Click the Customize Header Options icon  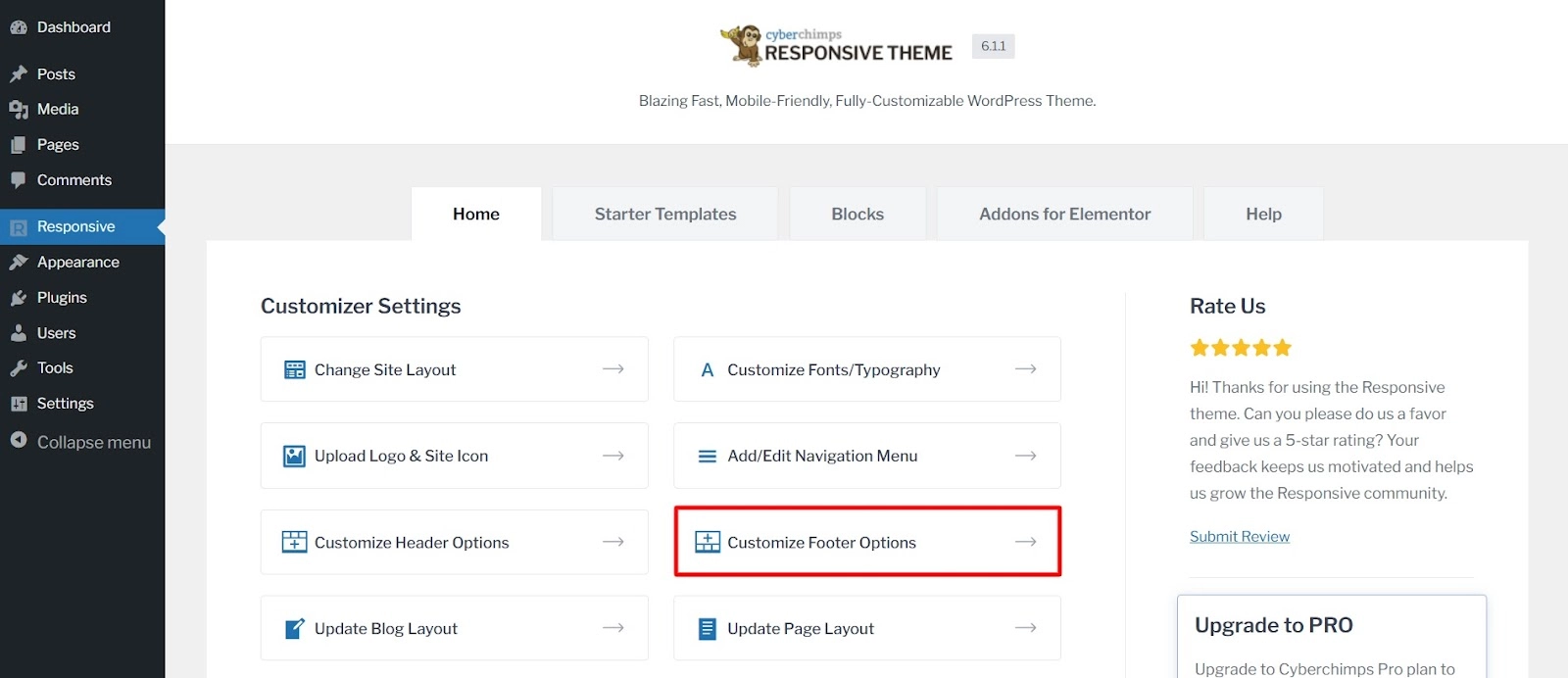pyautogui.click(x=294, y=542)
